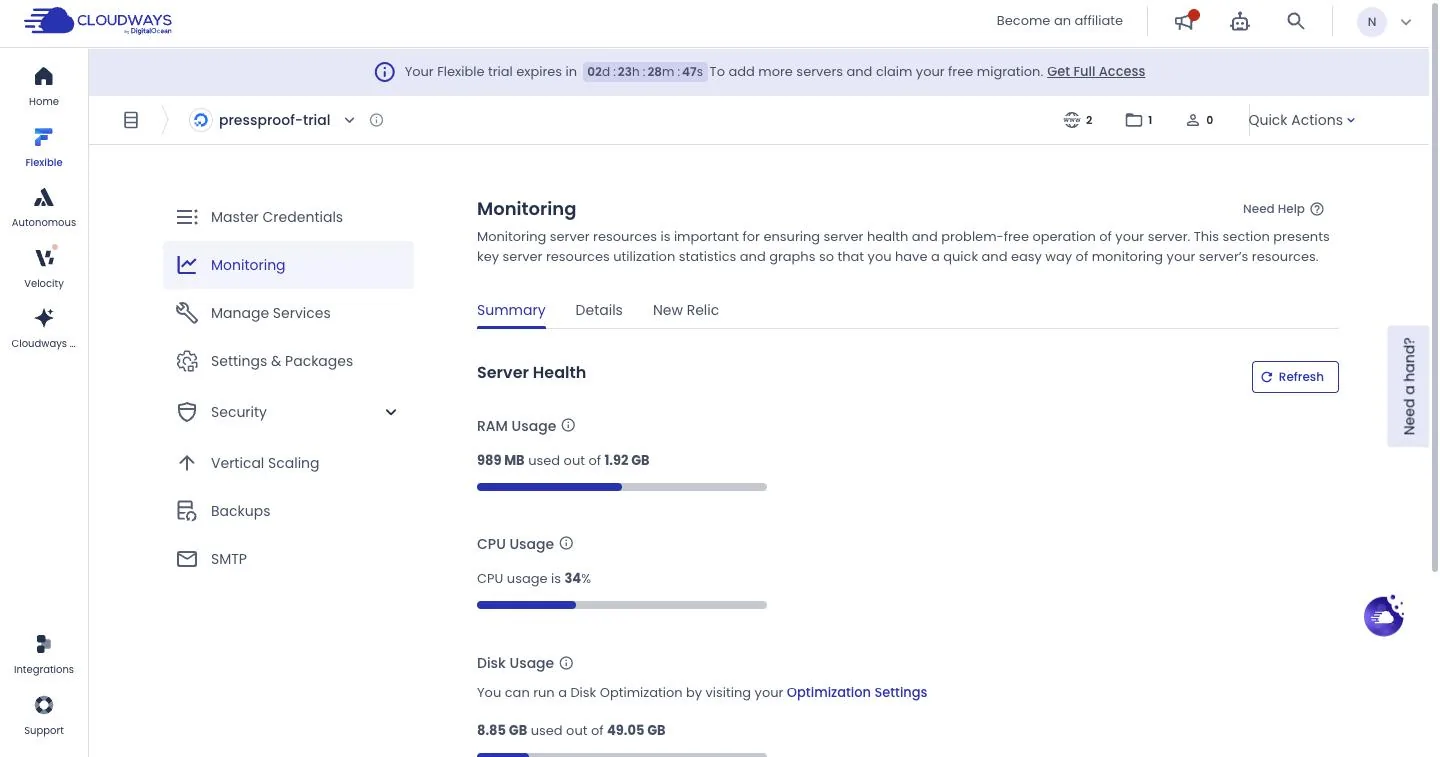Click Become an affiliate link
This screenshot has width=1440, height=757.
1060,20
